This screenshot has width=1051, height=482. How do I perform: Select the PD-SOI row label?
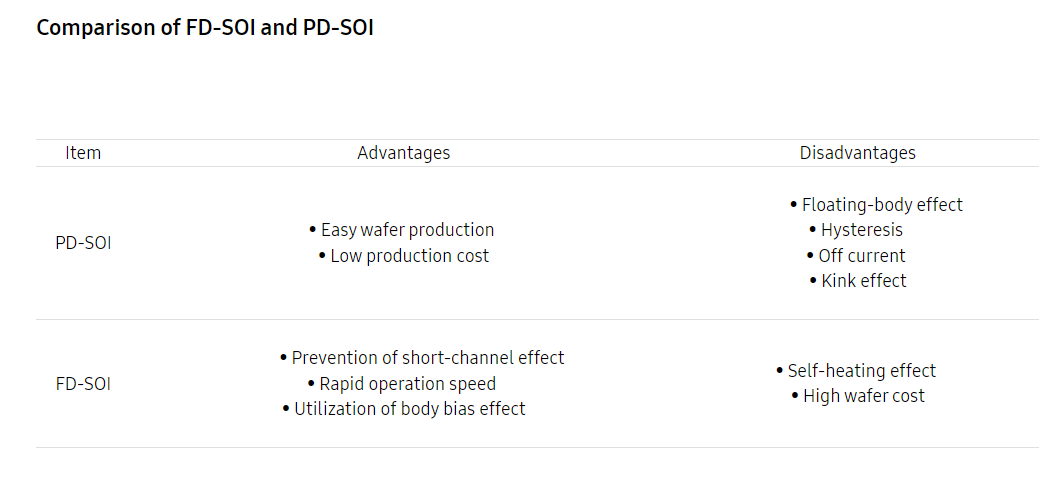pos(83,243)
